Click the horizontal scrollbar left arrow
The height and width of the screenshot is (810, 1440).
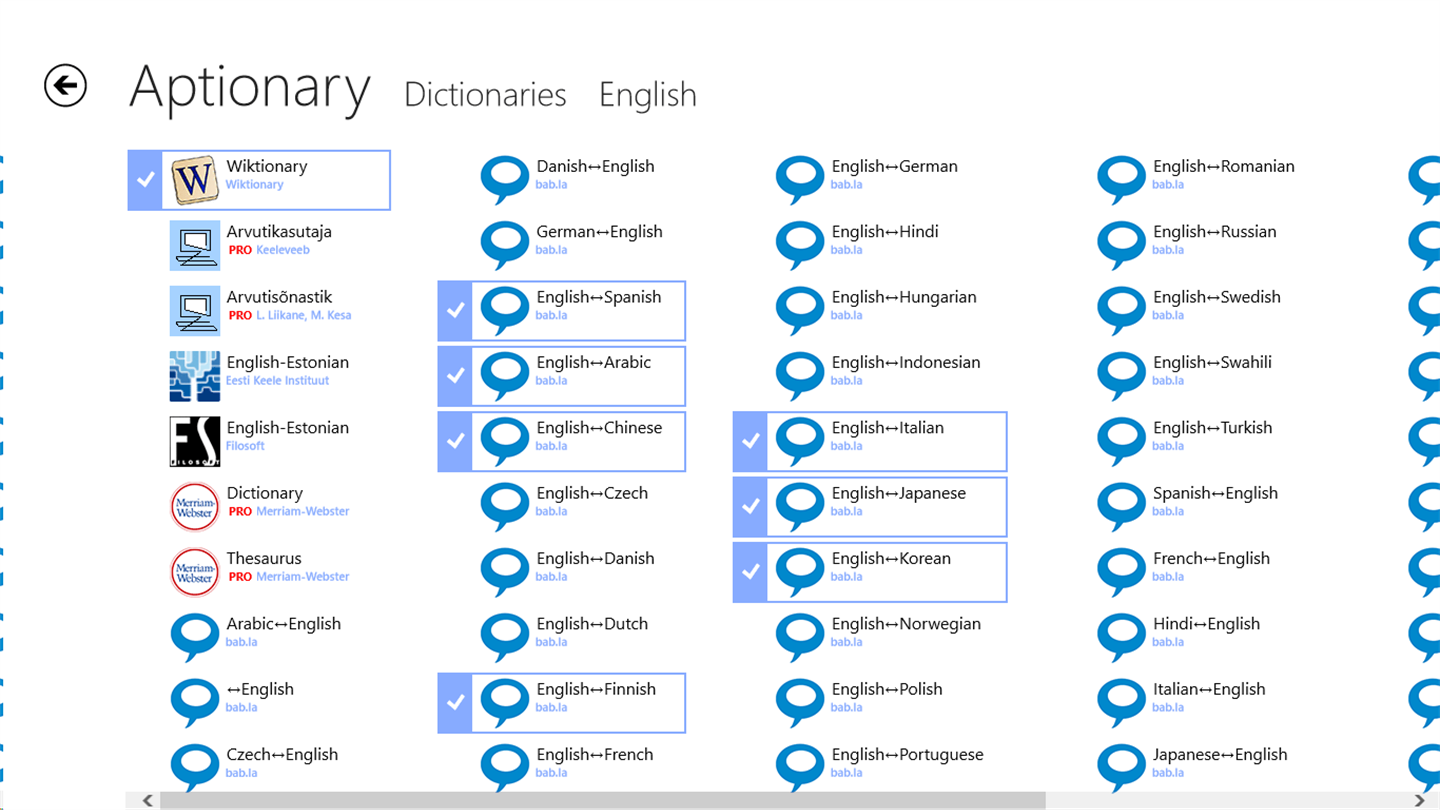pyautogui.click(x=147, y=800)
